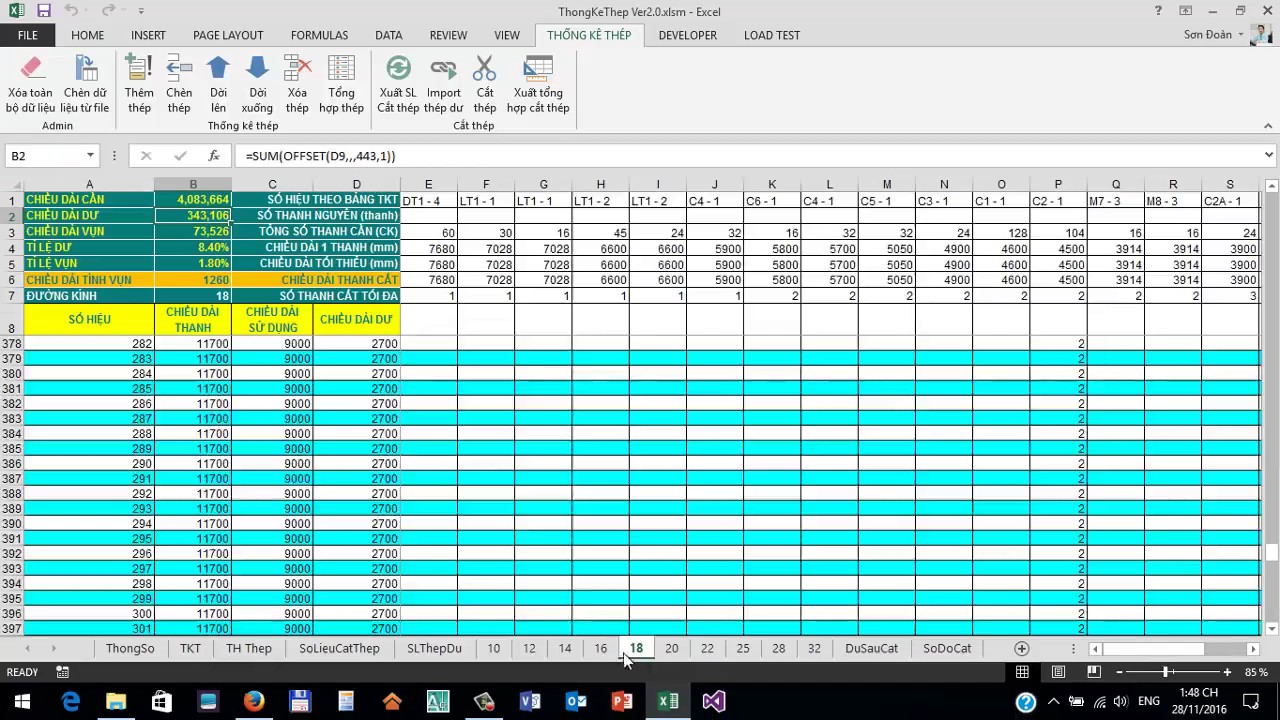Click the 85% zoom level
The image size is (1280, 720).
[1256, 672]
